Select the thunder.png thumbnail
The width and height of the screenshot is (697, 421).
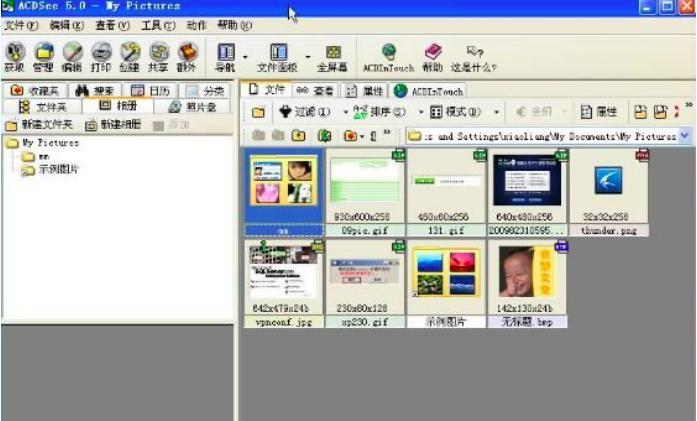click(608, 191)
